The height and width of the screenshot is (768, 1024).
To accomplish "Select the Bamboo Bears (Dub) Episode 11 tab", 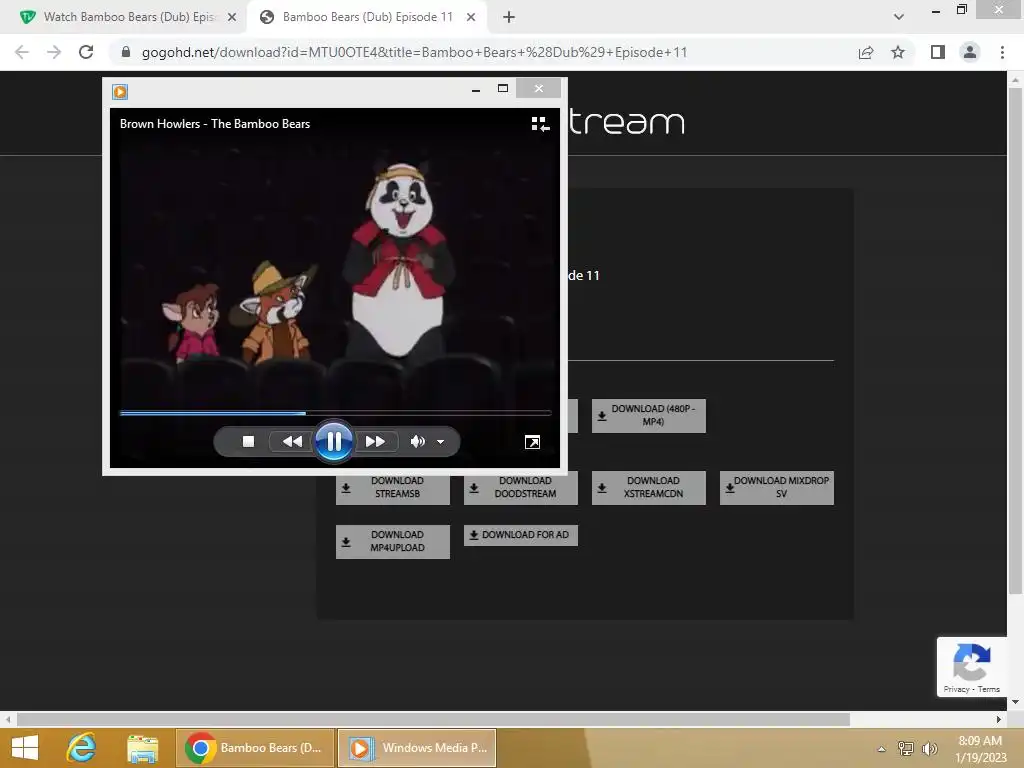I will pyautogui.click(x=367, y=17).
